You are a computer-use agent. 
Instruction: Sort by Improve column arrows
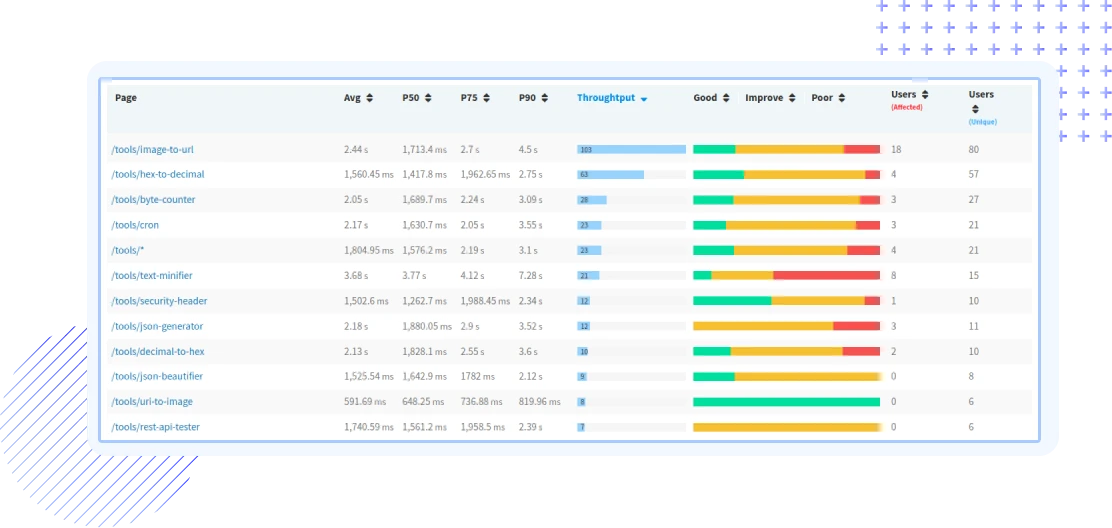click(792, 99)
